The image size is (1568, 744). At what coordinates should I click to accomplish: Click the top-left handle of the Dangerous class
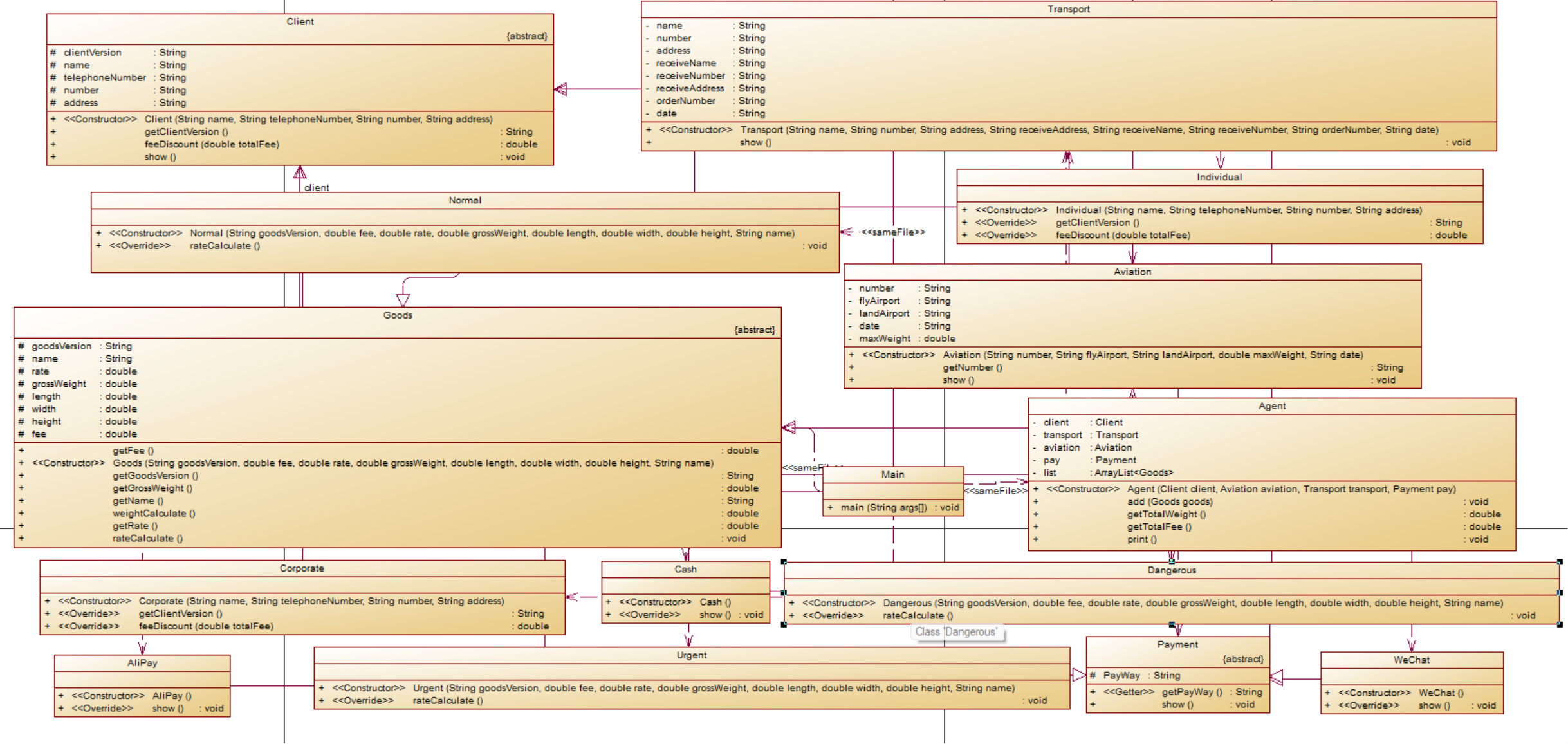784,562
